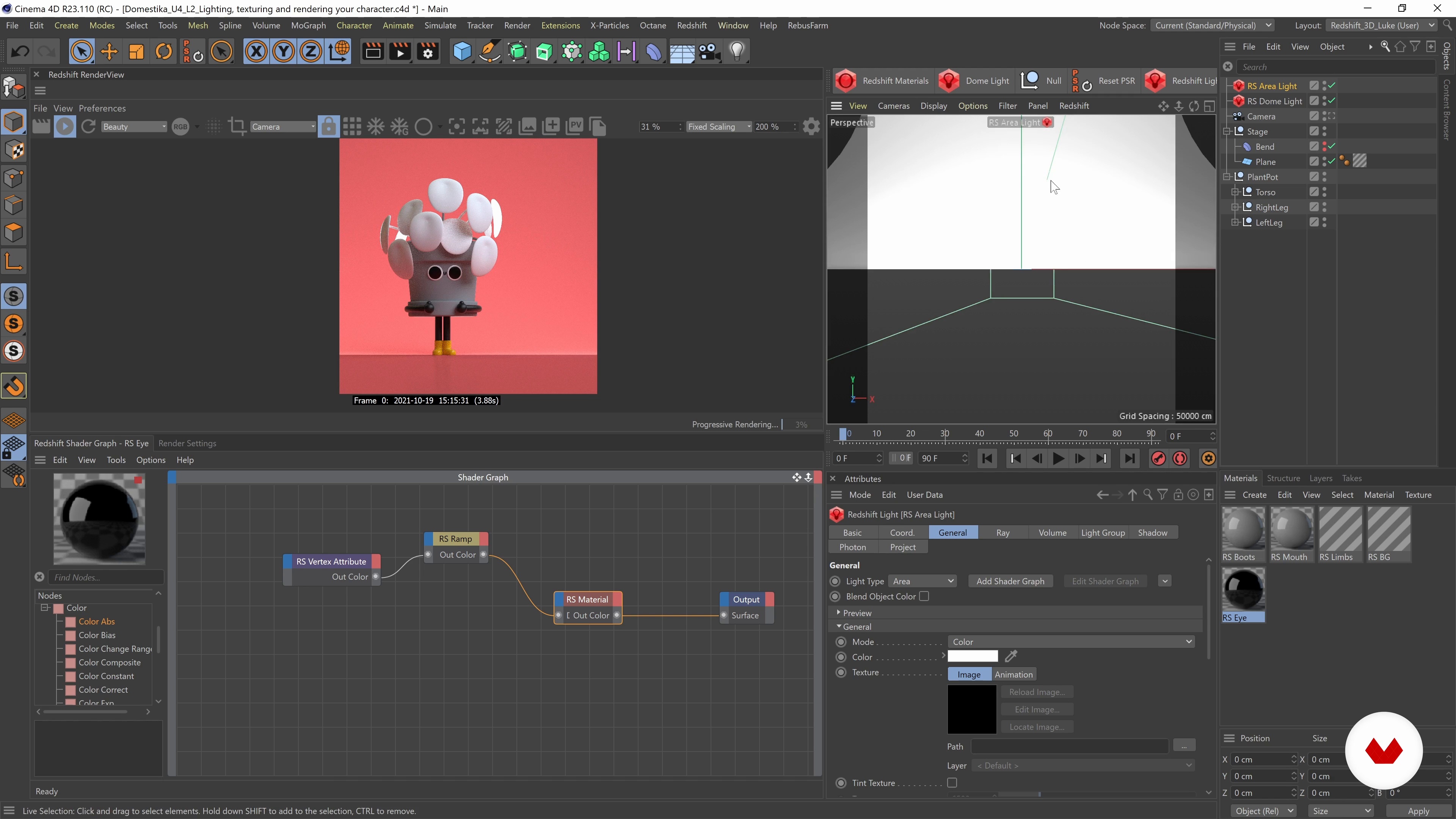Select the RS Eye material thumbnail
1456x819 pixels.
1243,590
